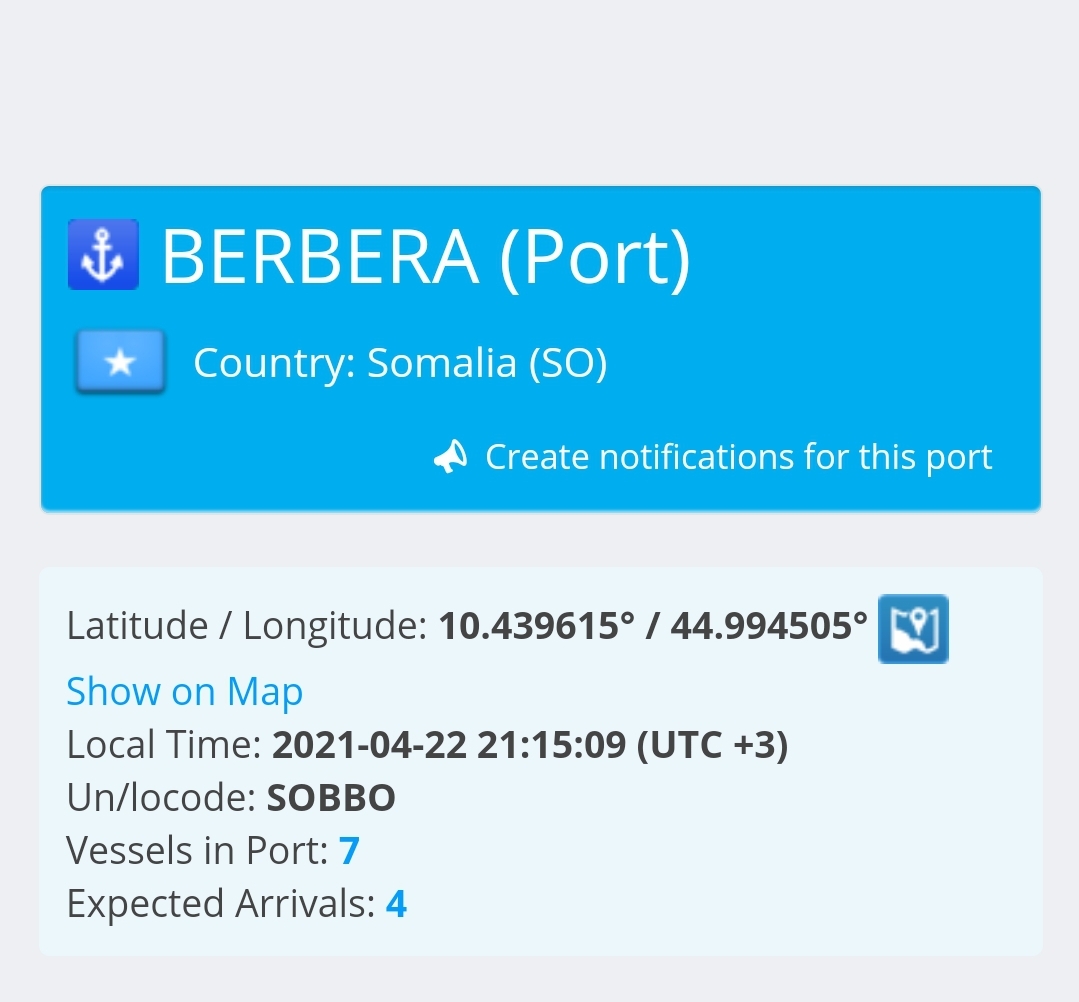Select the BERBERA (Port) title

point(425,256)
